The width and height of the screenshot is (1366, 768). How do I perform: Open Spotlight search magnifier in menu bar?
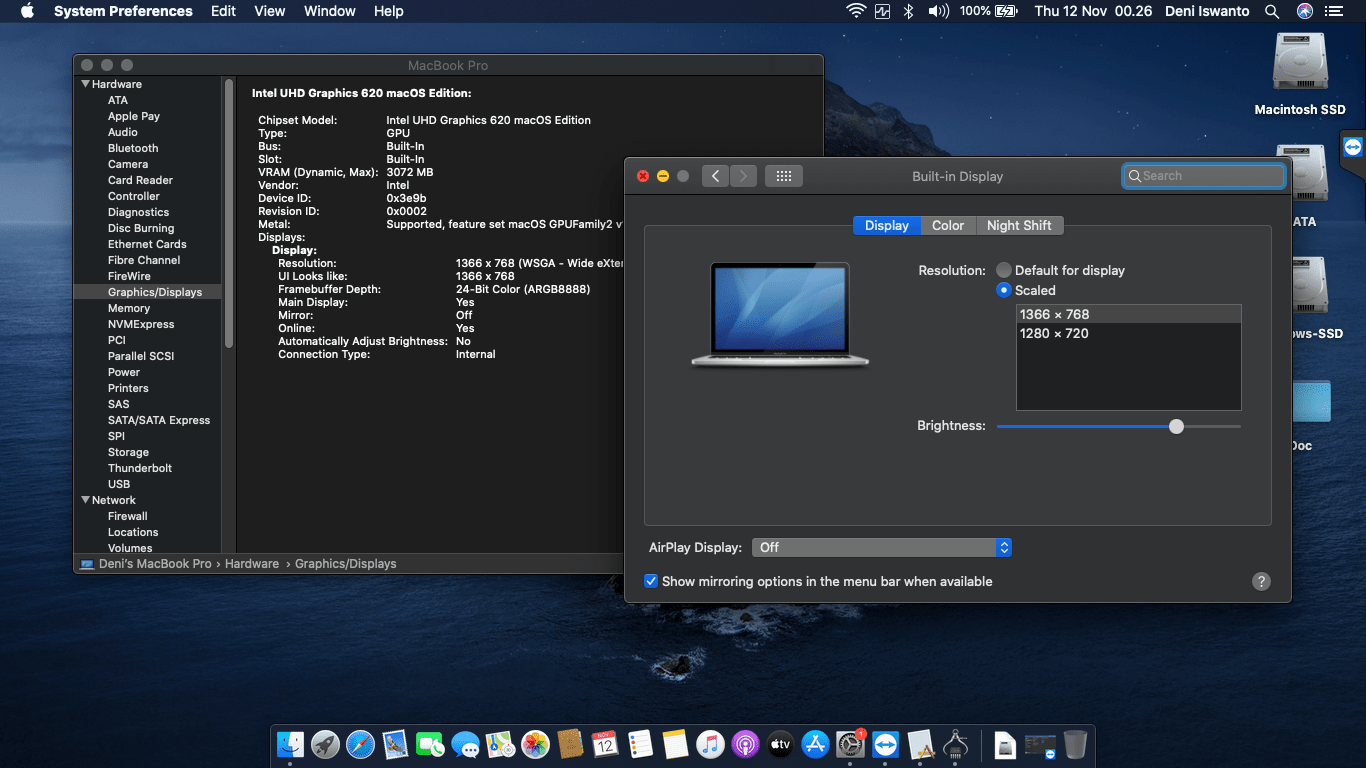(1272, 11)
